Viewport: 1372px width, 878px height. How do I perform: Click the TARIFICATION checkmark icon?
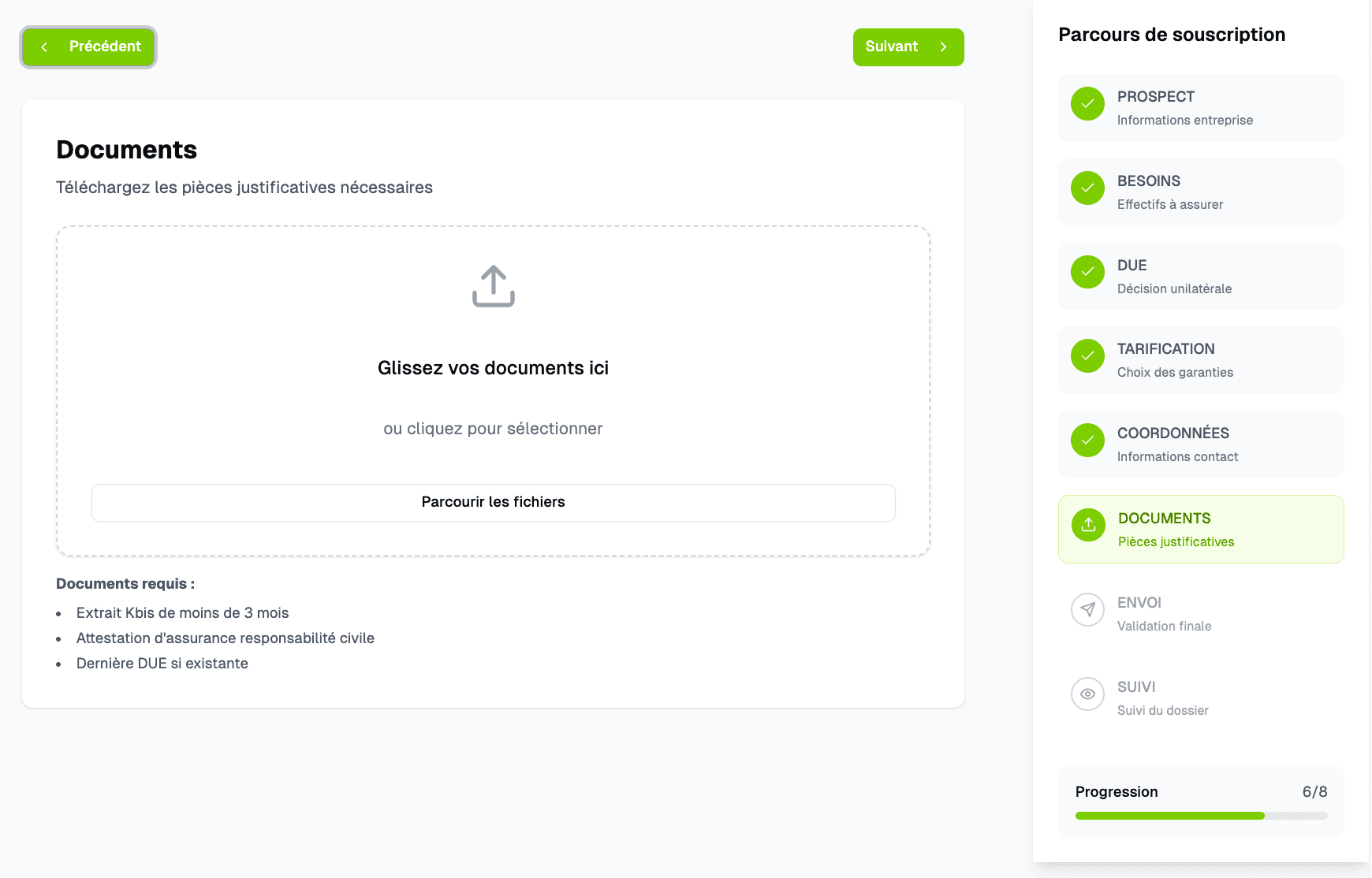1087,357
